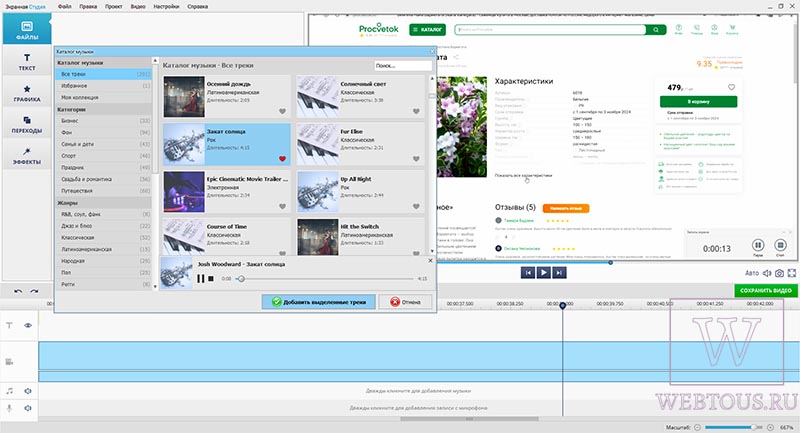Take a snapshot with the camera icon
800x433 pixels.
pos(779,273)
